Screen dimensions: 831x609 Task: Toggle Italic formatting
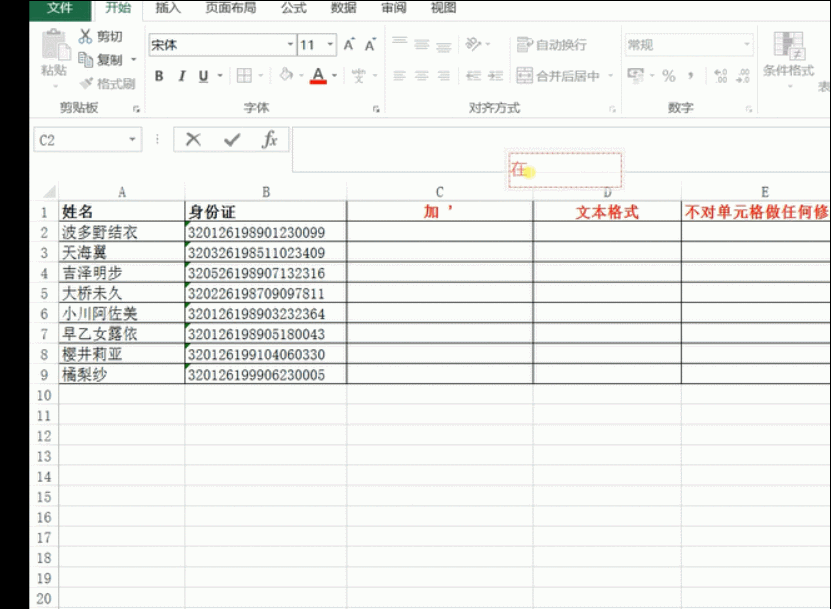(182, 76)
